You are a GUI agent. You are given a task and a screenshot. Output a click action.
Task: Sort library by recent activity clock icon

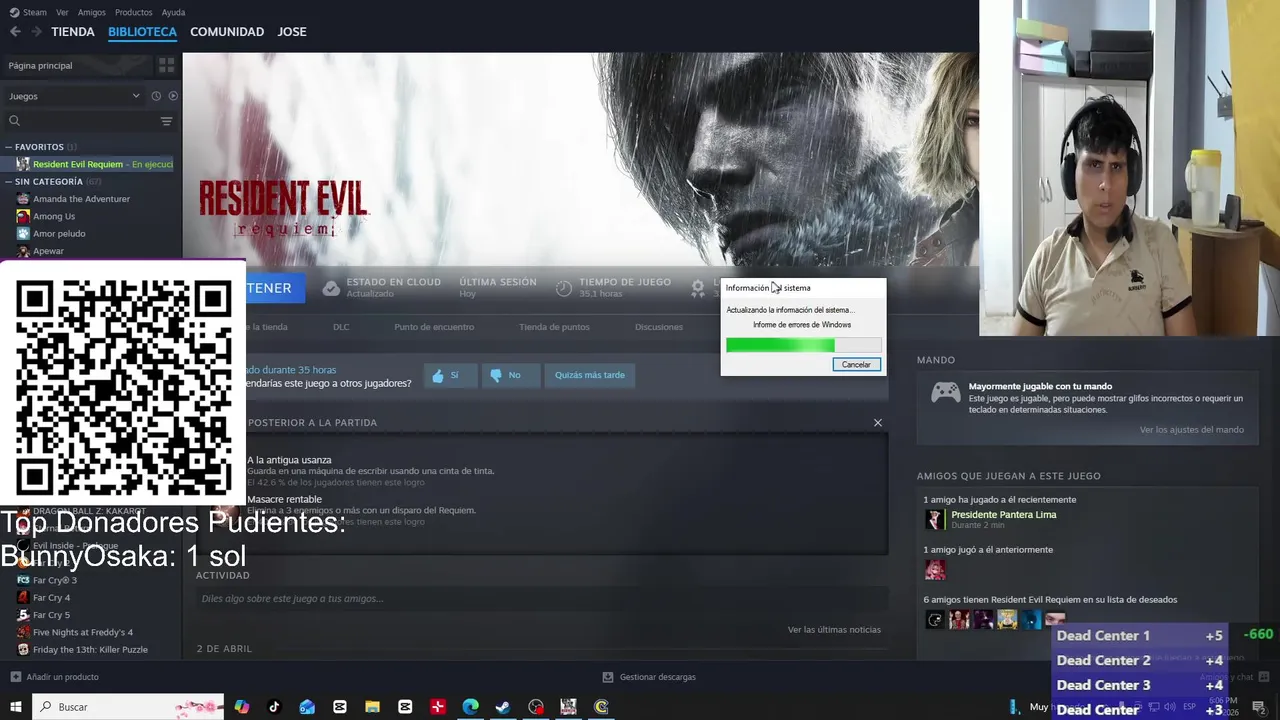tap(156, 96)
